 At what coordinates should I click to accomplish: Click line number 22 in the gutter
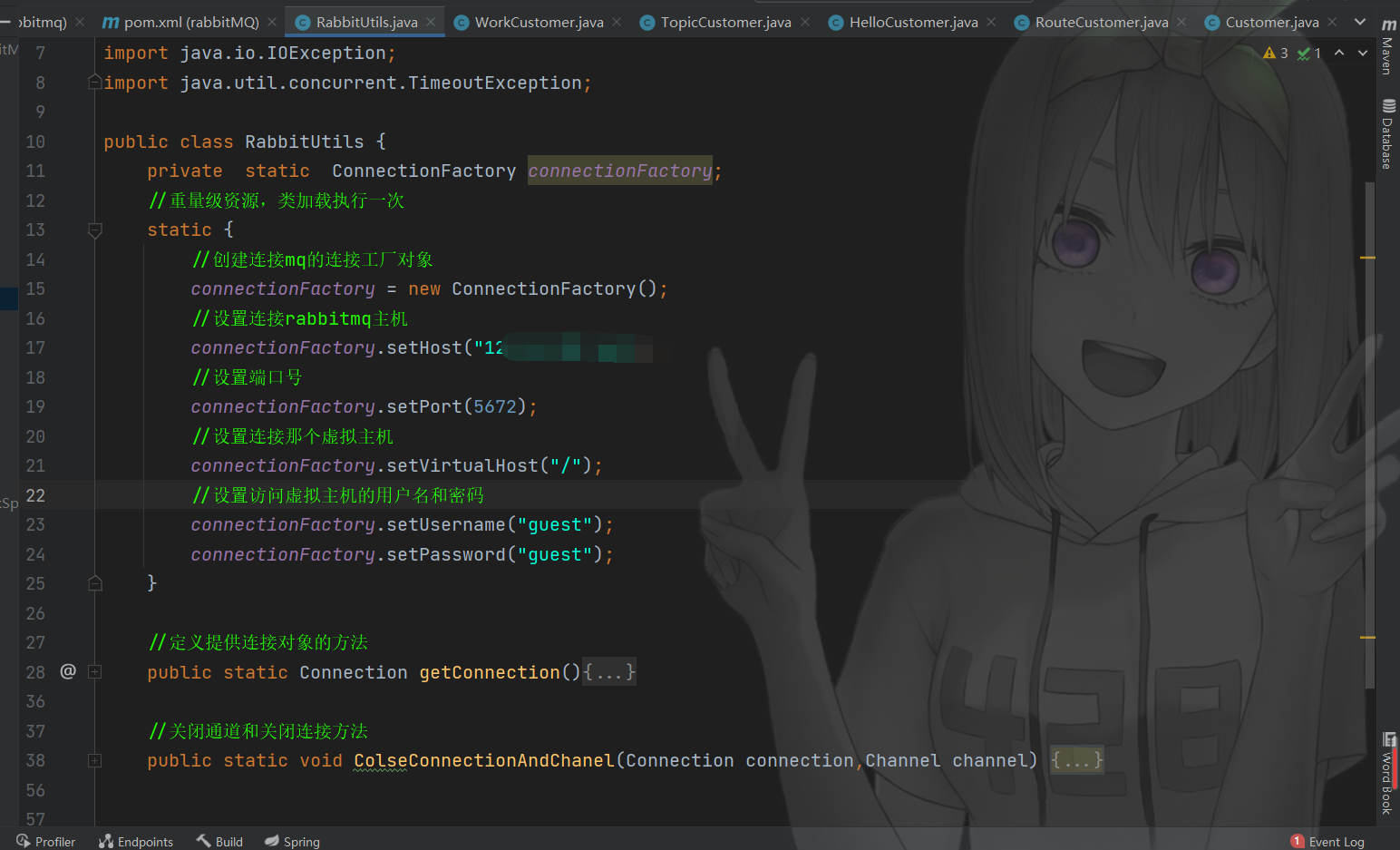tap(35, 495)
